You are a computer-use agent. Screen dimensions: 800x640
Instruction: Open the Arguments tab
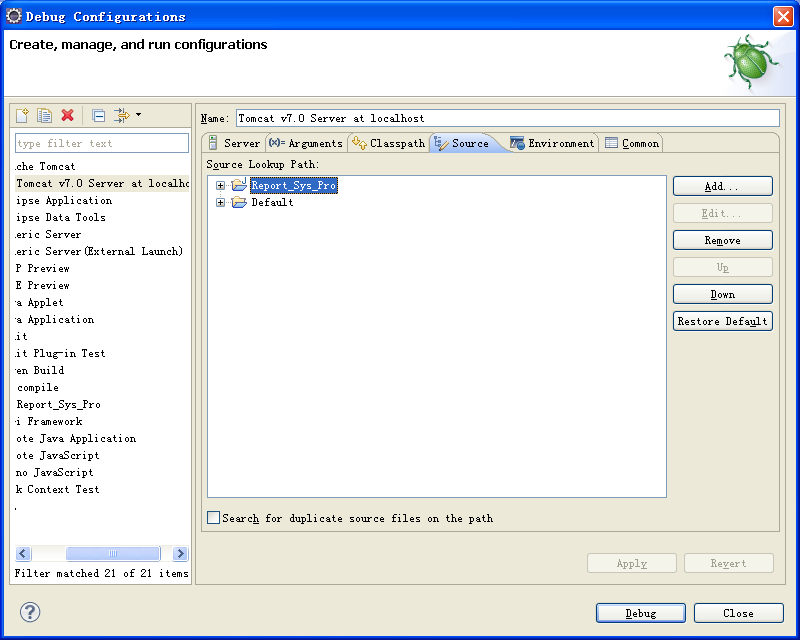tap(306, 143)
